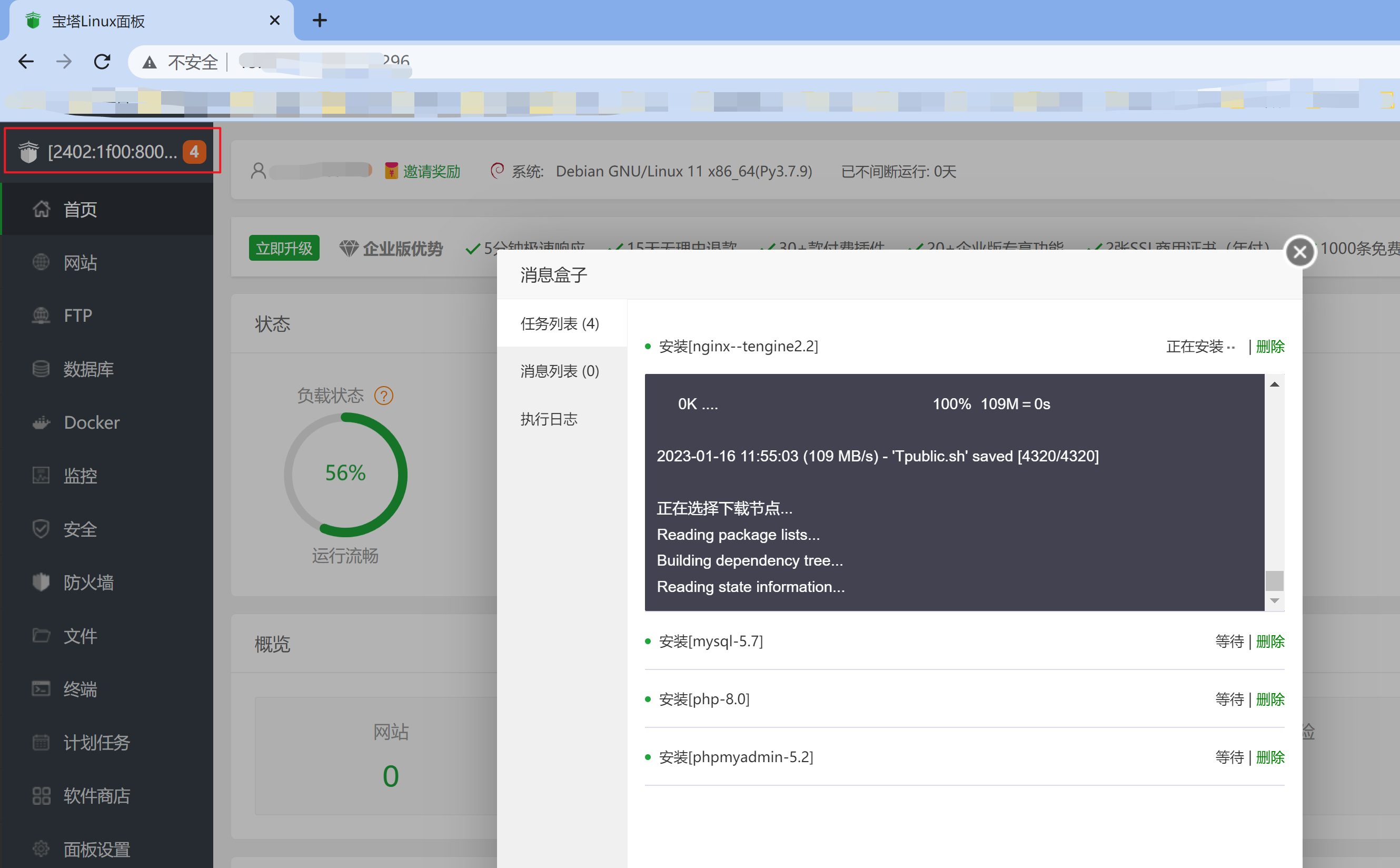This screenshot has width=1400, height=868.
Task: Click the server address [2402:1f00:800... title
Action: click(113, 152)
